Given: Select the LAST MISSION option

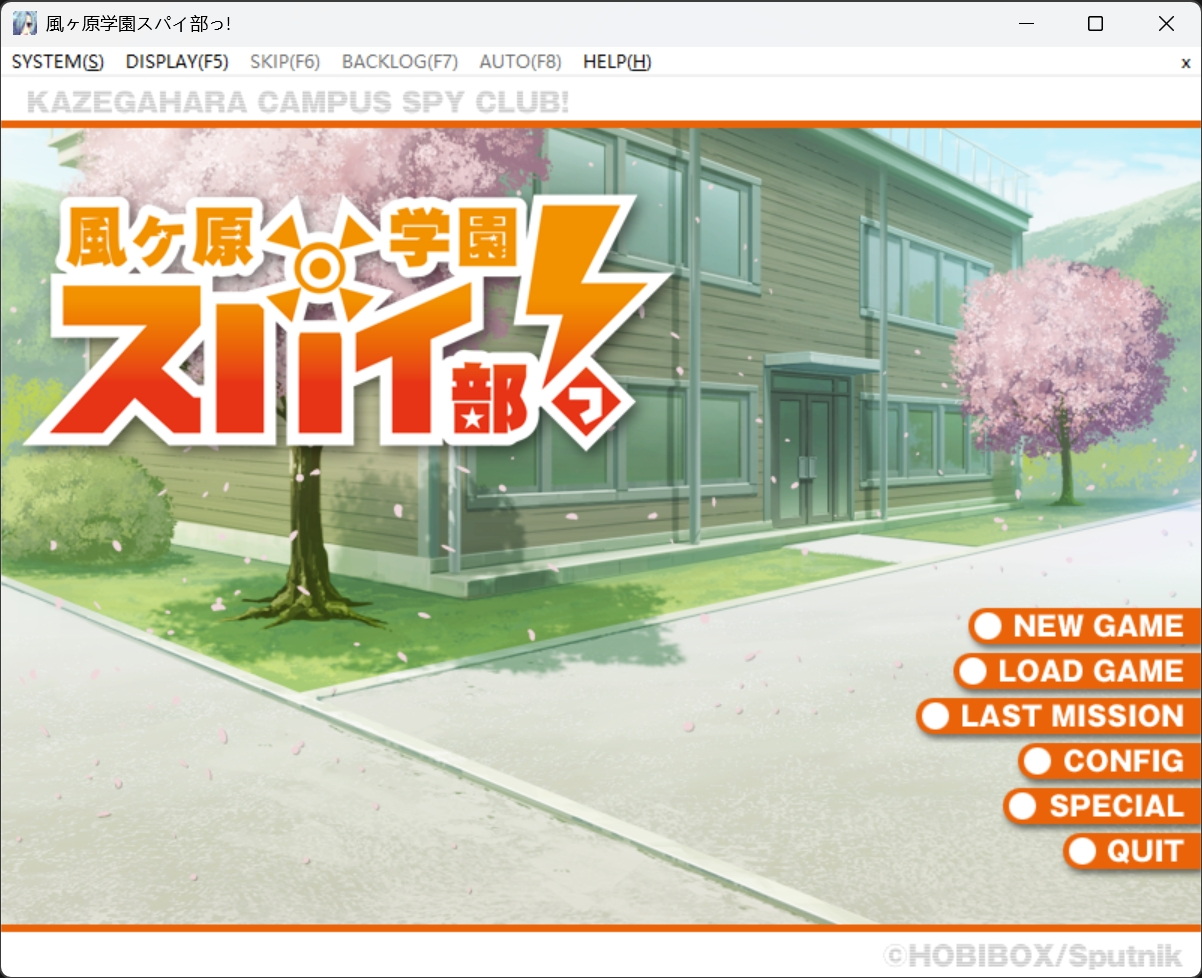Looking at the screenshot, I should point(1059,717).
